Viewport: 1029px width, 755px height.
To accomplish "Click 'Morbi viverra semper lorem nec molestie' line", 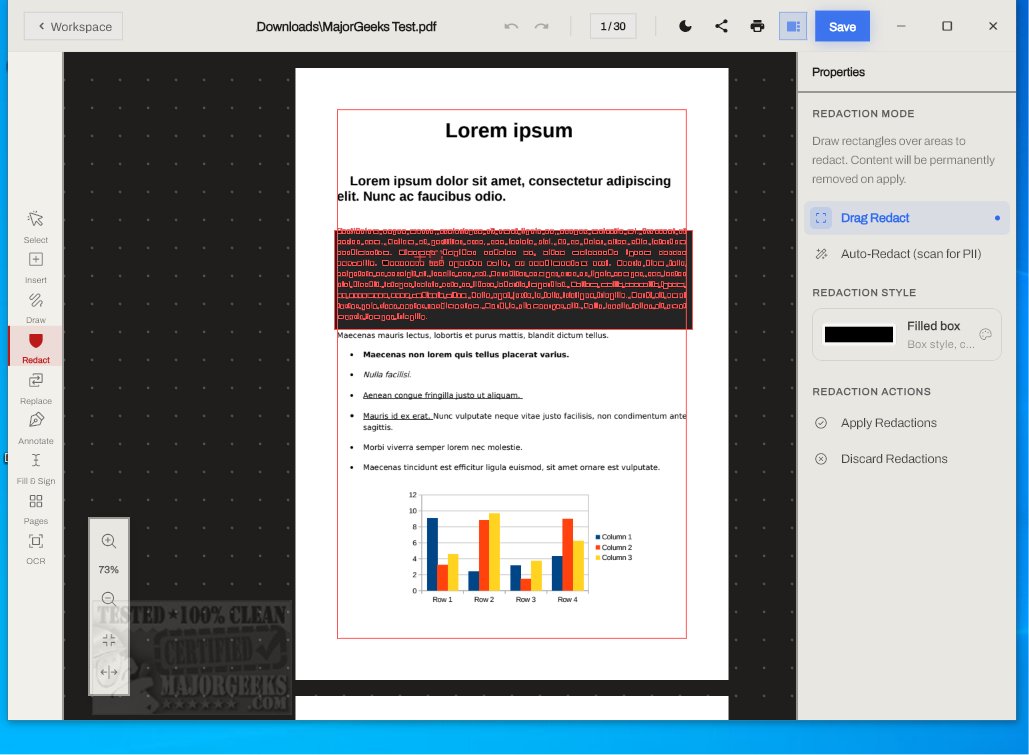I will 443,447.
